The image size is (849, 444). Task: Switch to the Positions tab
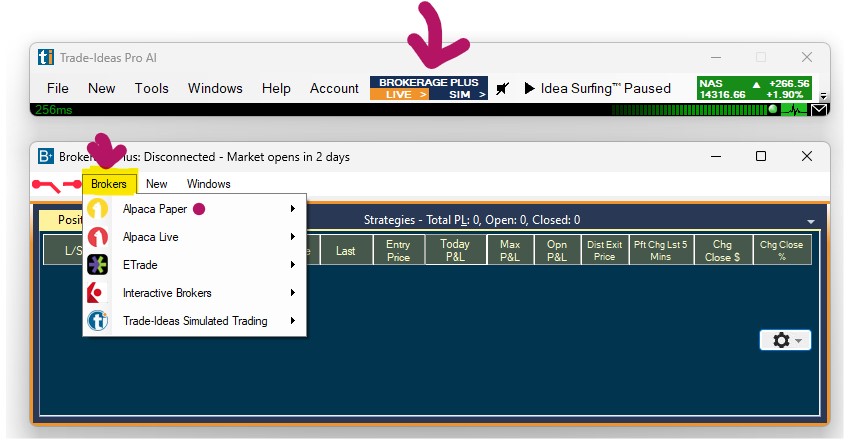61,220
